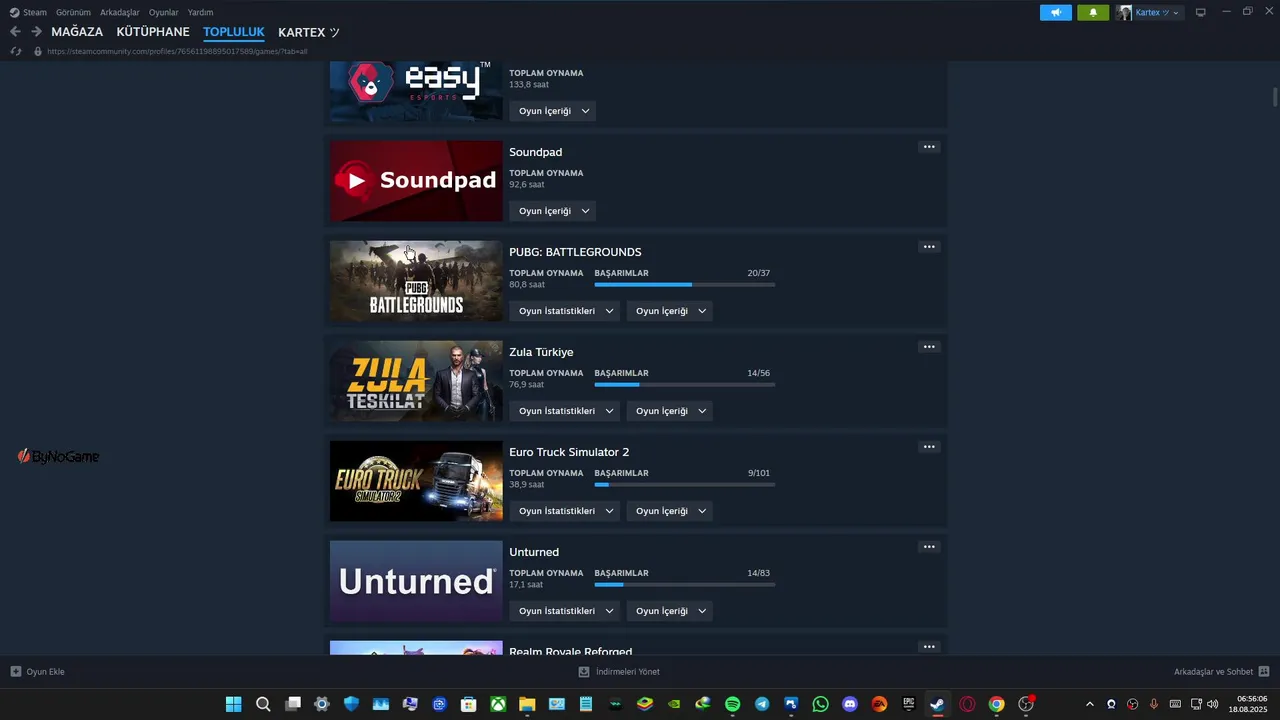Expand Oyun İstatistikleri for Euro Truck Simulator 2

pyautogui.click(x=564, y=511)
